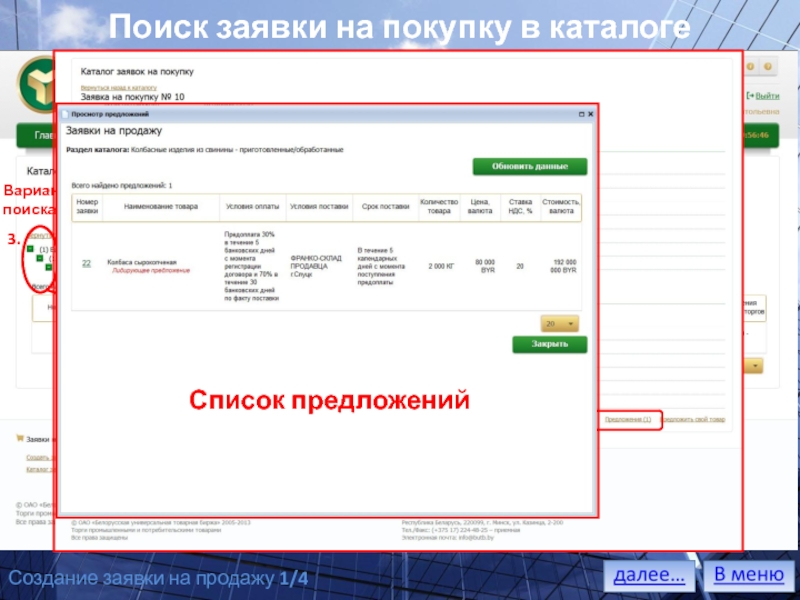Click the 80 000 BYR price cell
This screenshot has width=800, height=600.
click(485, 266)
